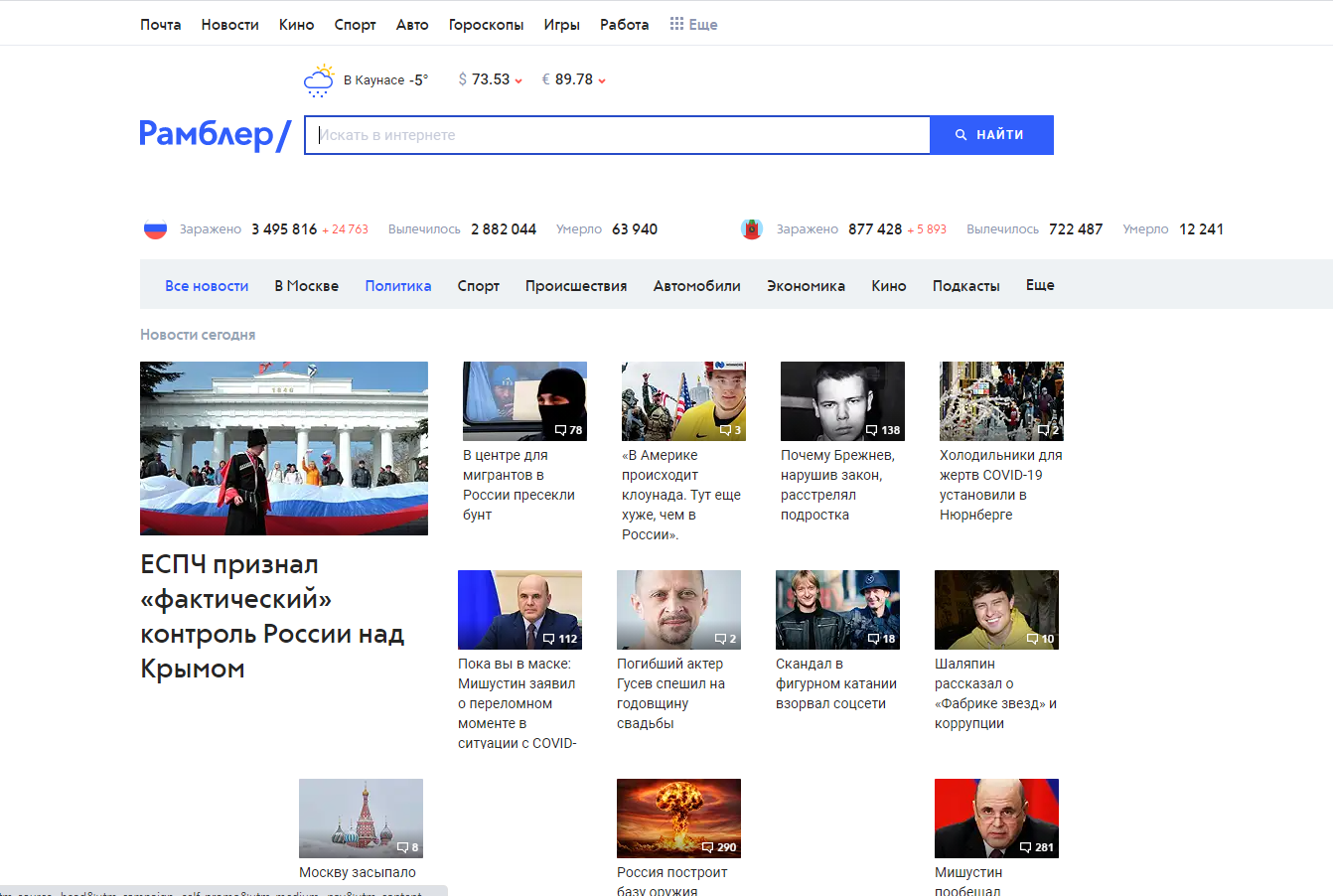Image resolution: width=1333 pixels, height=896 pixels.
Task: Read the article about deceased actor Гусев
Action: point(671,693)
